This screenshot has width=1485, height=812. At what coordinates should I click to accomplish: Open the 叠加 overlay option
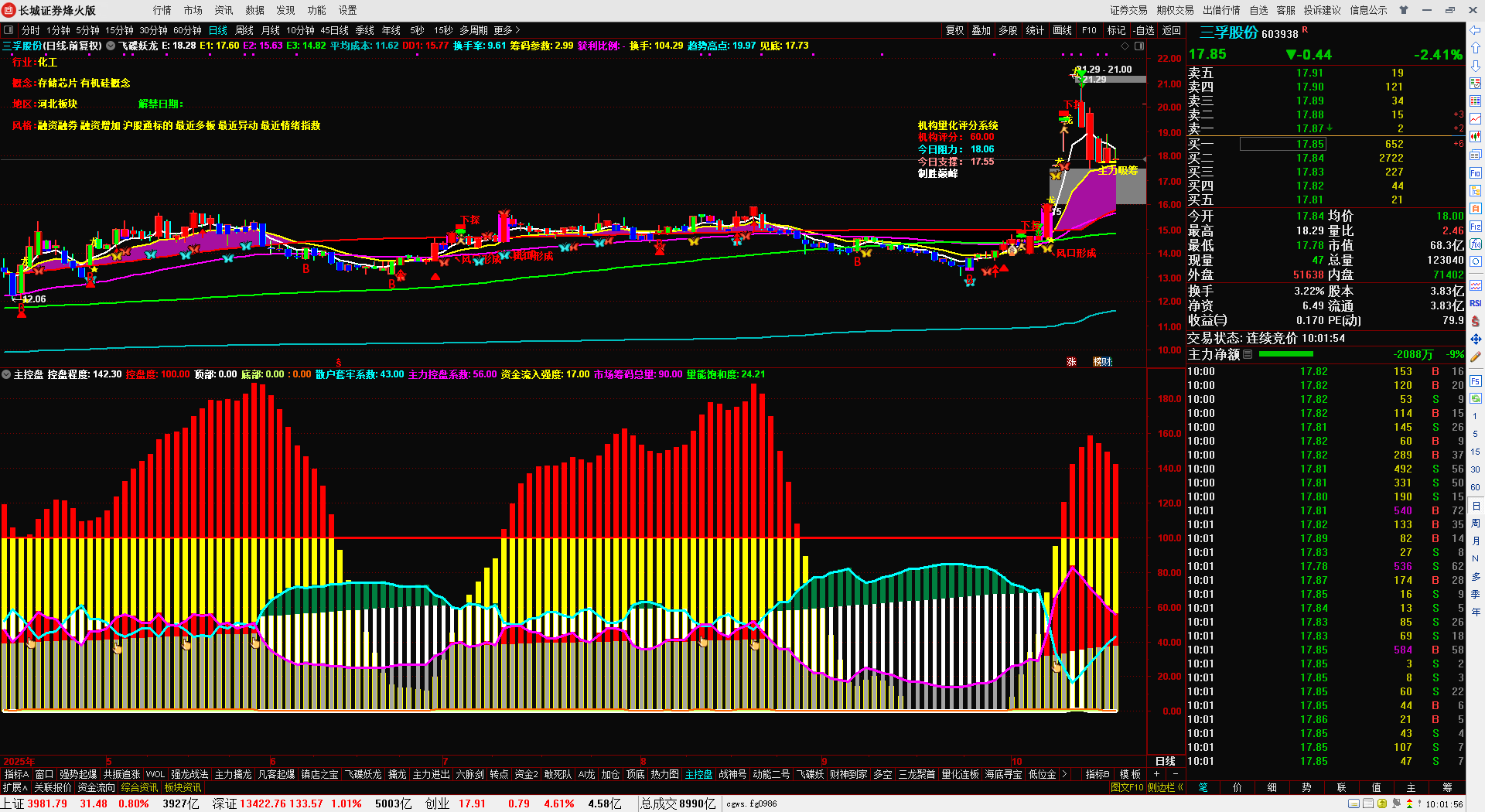pos(981,30)
